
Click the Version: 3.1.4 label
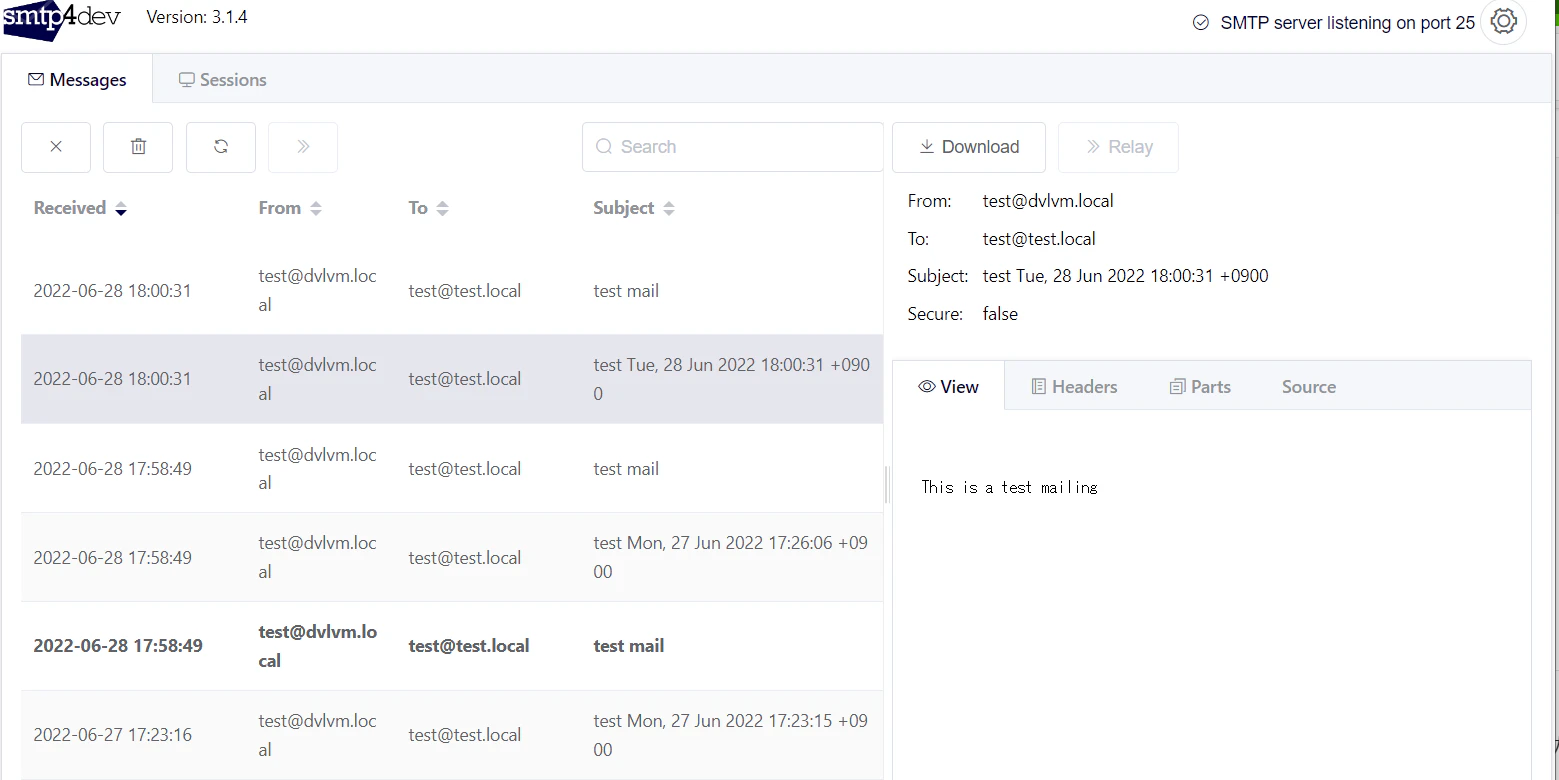(197, 17)
